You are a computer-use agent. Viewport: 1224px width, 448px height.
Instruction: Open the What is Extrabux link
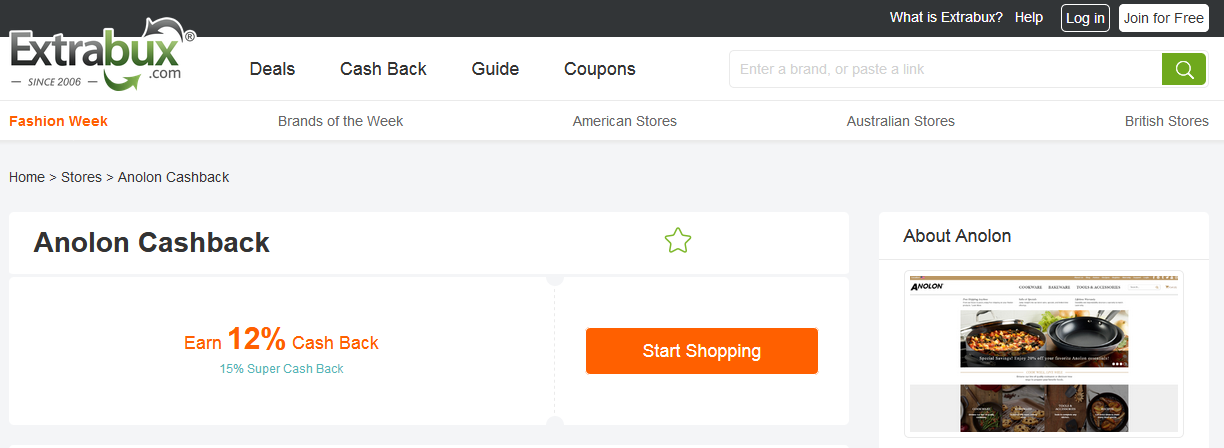coord(946,18)
